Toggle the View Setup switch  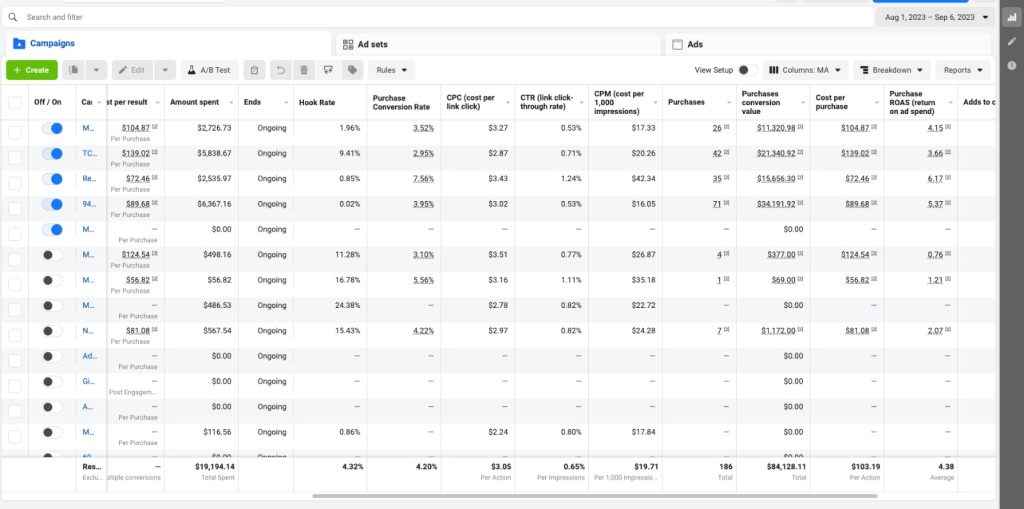746,70
